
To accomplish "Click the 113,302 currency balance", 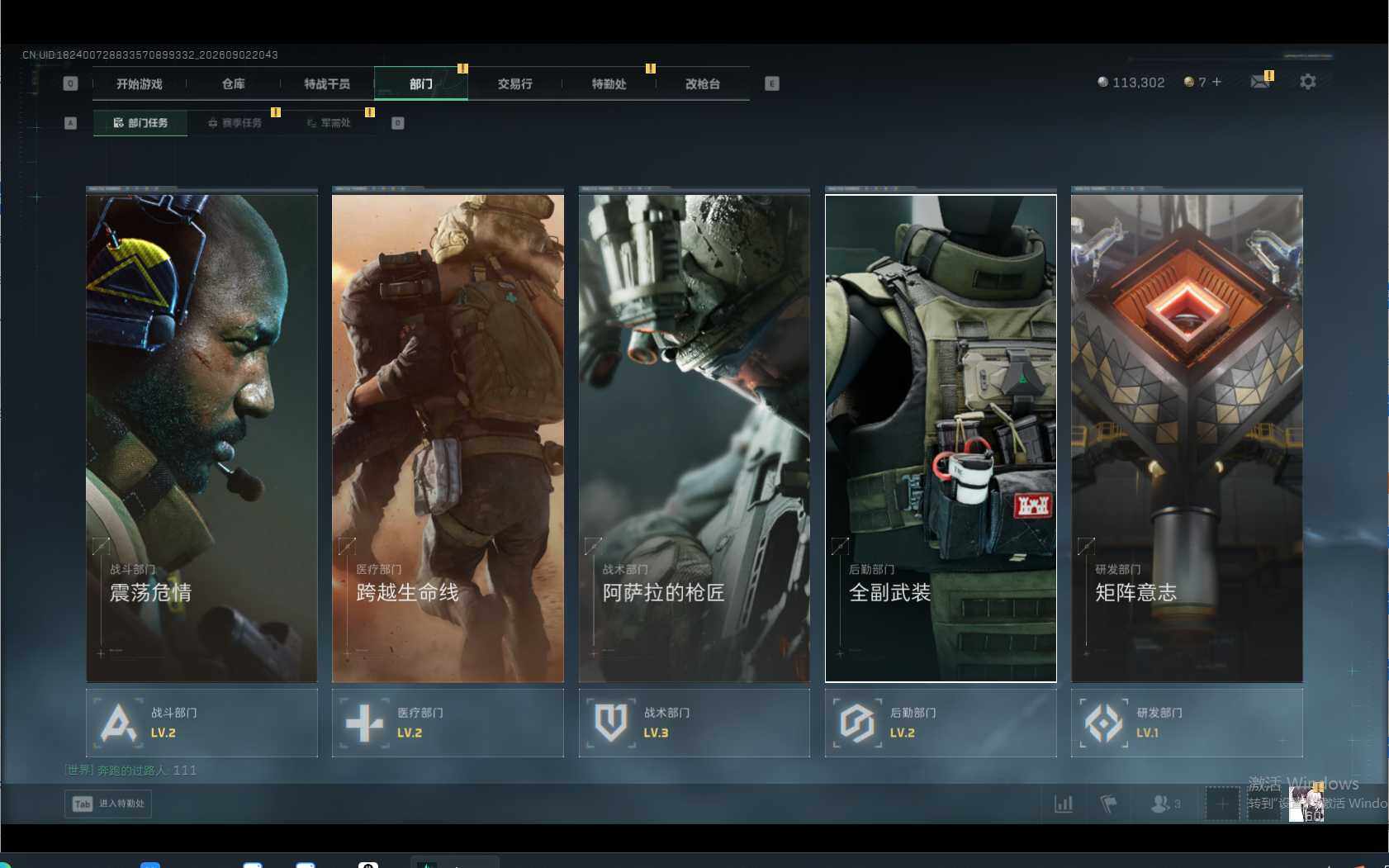I will [1139, 83].
